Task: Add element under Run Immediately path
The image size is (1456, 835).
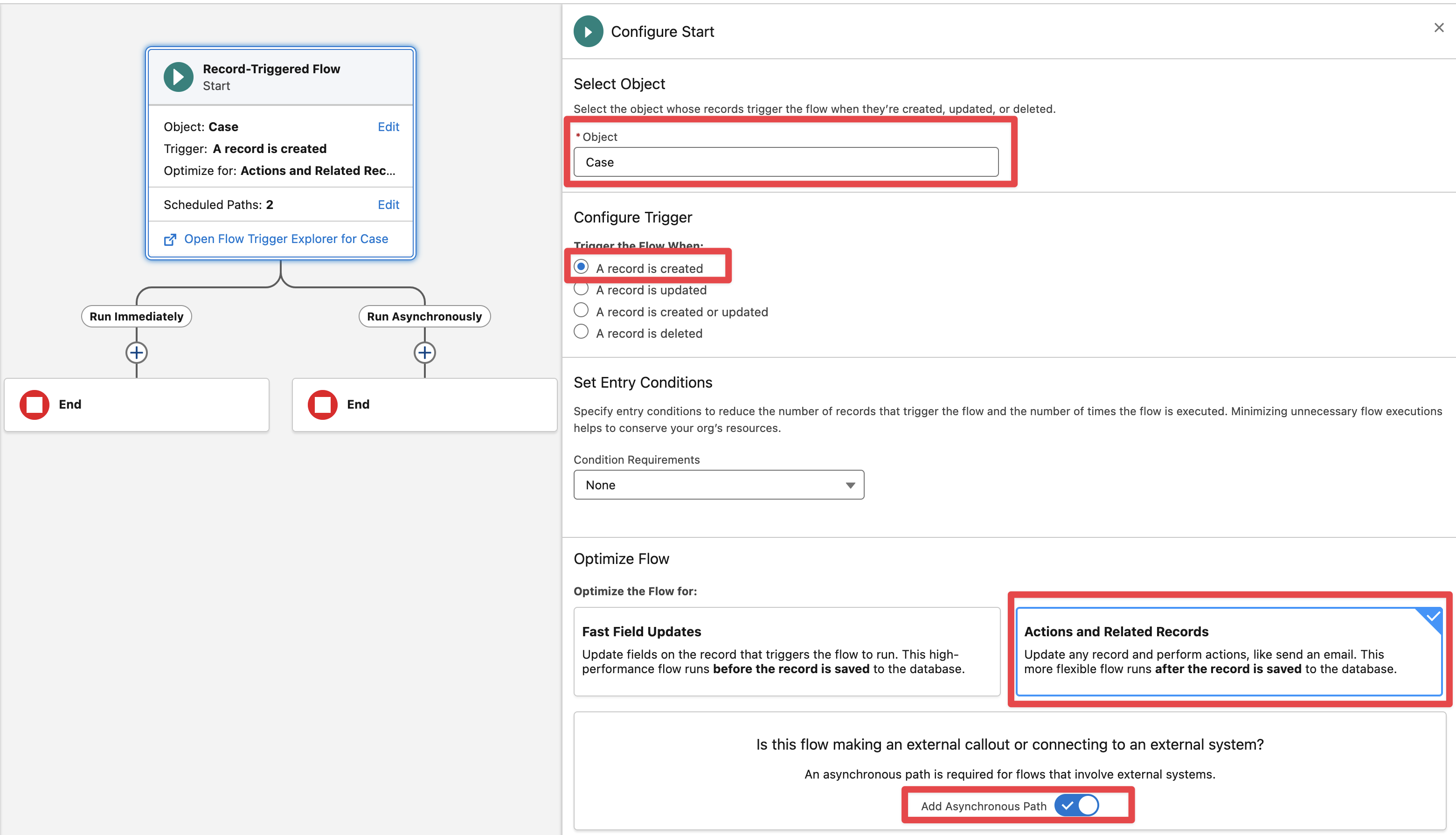Action: coord(137,352)
